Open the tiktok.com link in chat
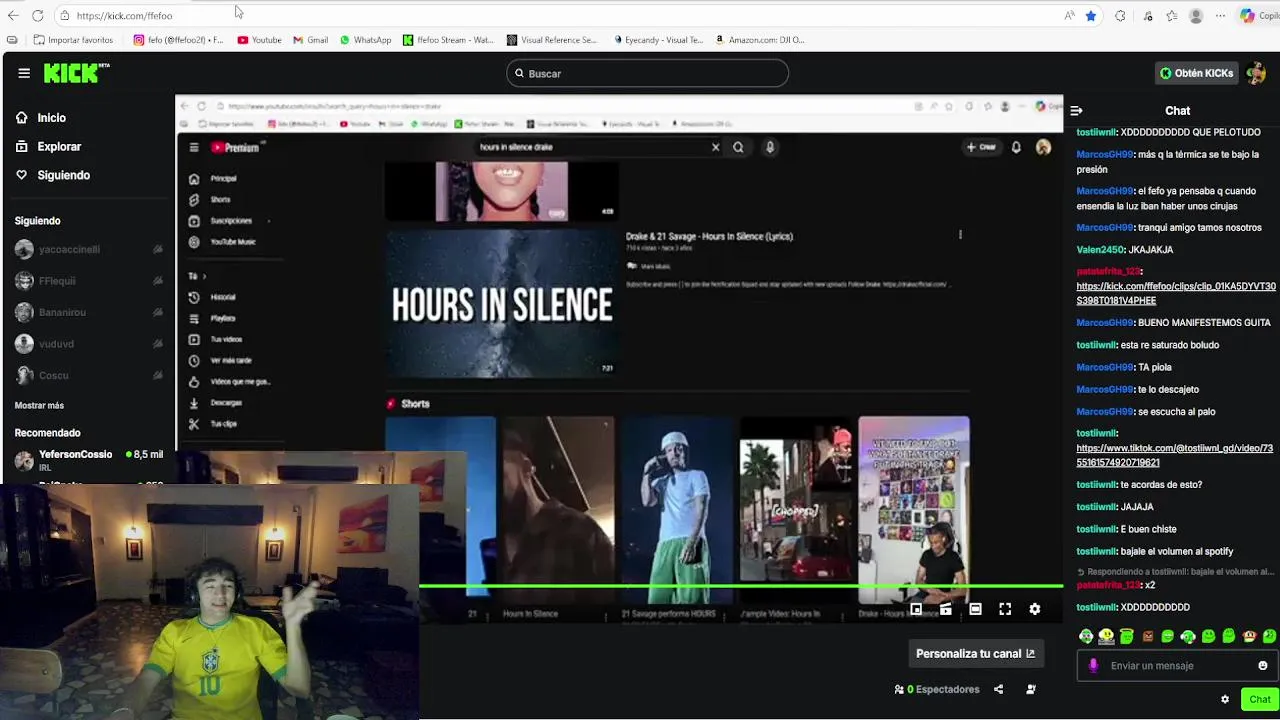1280x720 pixels. pos(1174,456)
